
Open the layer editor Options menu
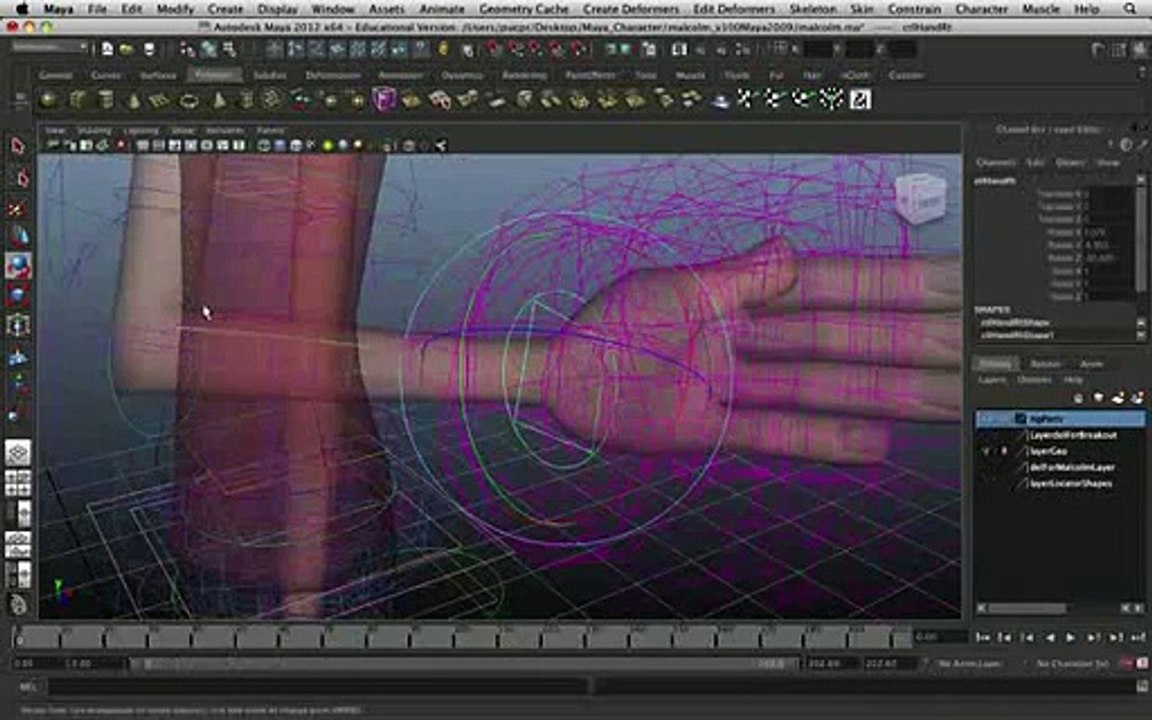[x=1034, y=380]
